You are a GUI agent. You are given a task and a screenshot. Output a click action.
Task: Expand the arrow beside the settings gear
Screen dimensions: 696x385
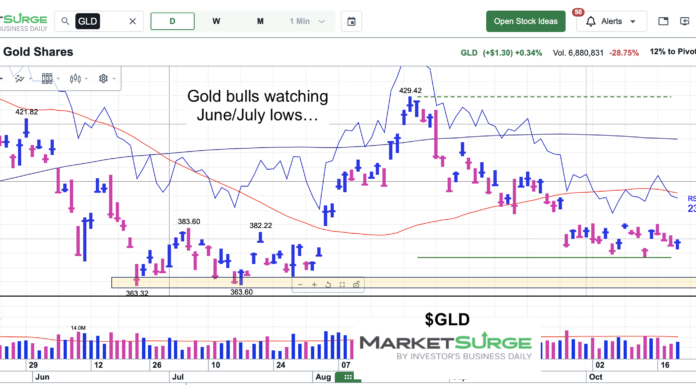click(114, 79)
